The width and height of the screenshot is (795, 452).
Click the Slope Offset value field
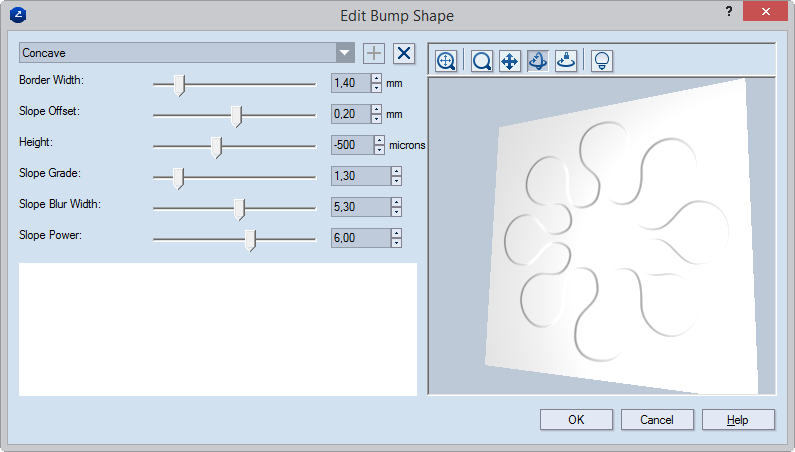351,114
